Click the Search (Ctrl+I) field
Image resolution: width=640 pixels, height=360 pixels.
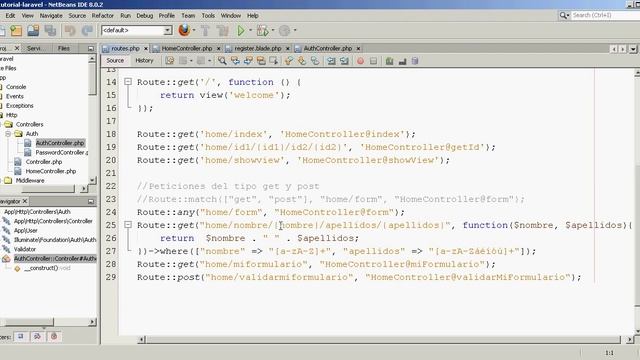(606, 15)
